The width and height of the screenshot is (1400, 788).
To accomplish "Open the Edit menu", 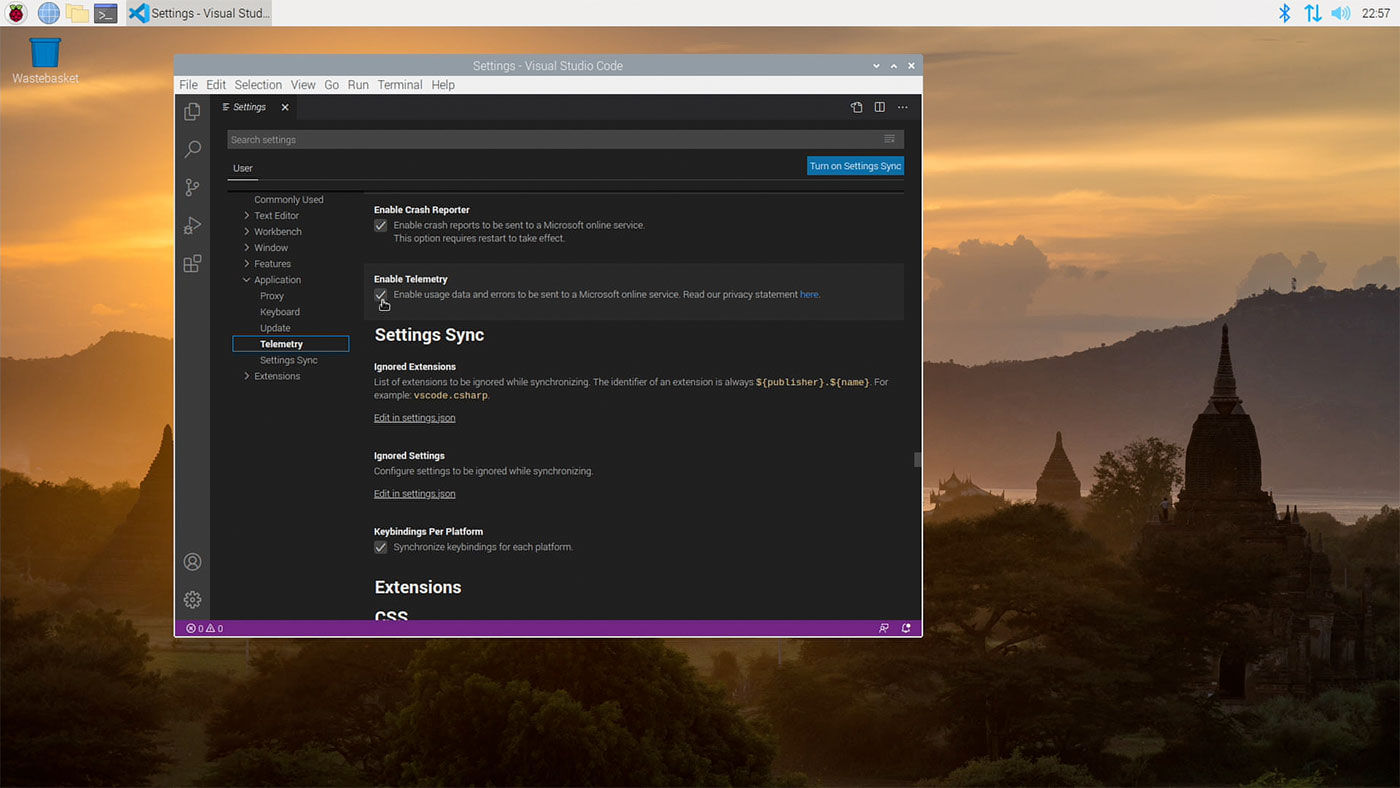I will [216, 85].
